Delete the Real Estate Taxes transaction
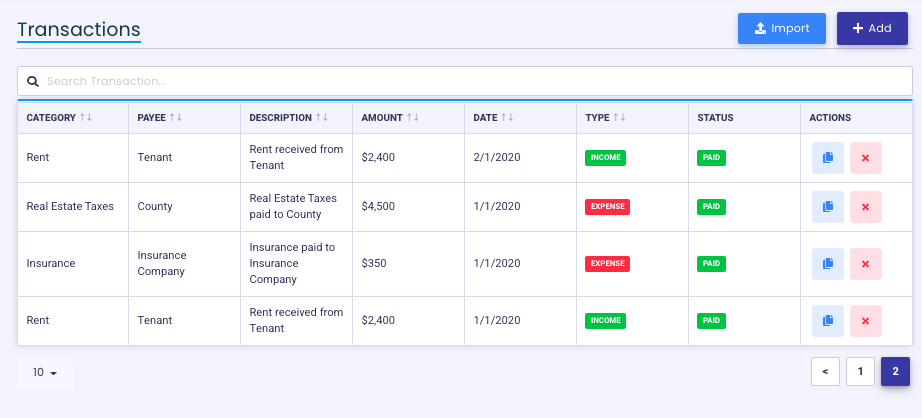 tap(866, 207)
